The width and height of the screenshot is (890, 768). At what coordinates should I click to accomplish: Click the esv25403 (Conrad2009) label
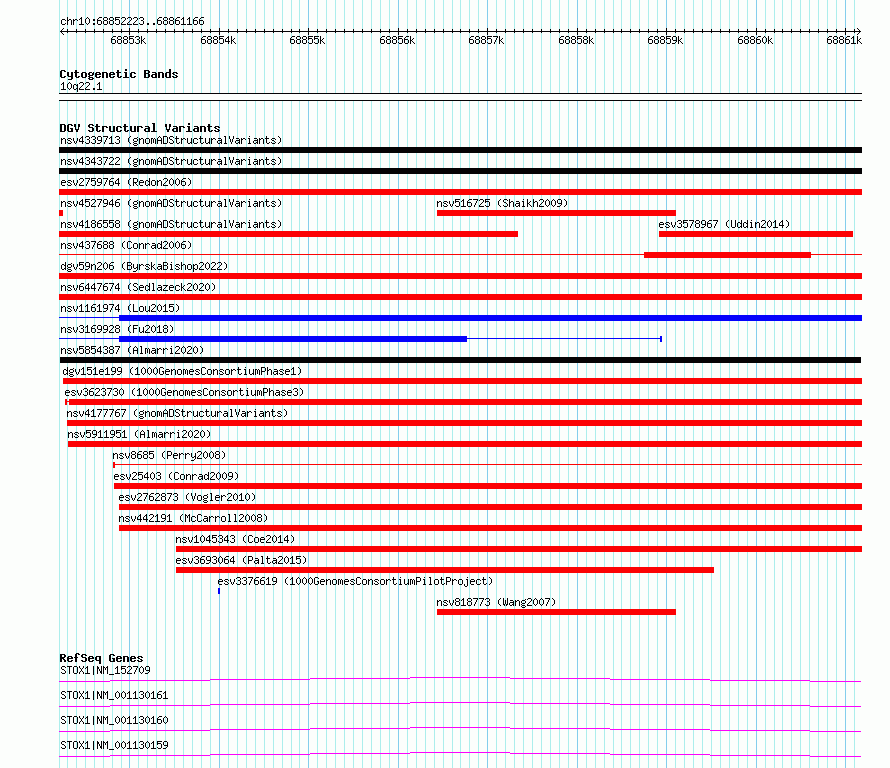[x=176, y=476]
